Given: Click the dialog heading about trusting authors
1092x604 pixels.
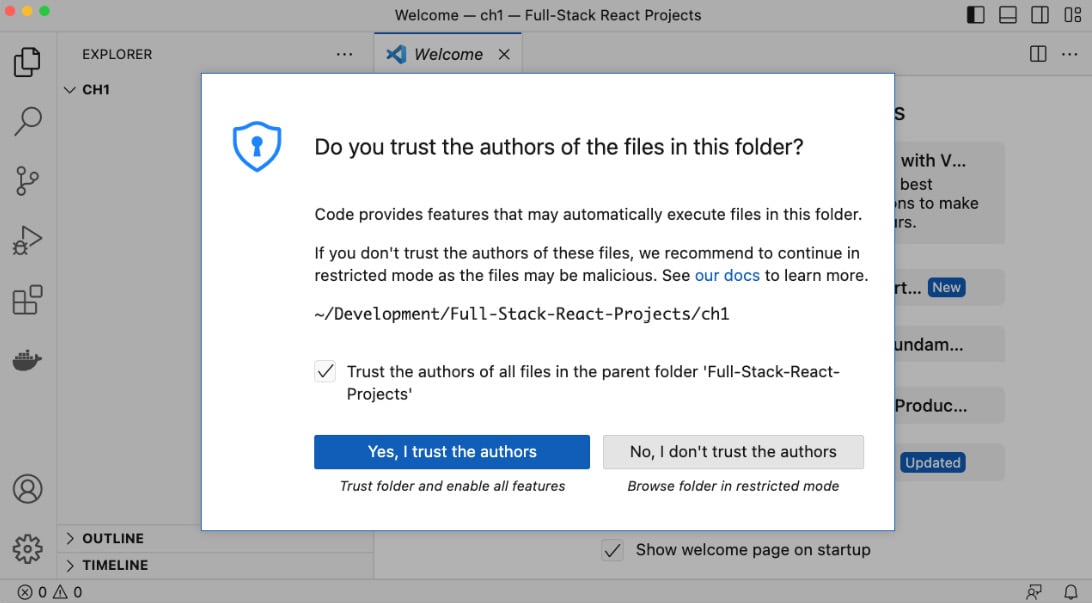Looking at the screenshot, I should pyautogui.click(x=559, y=147).
